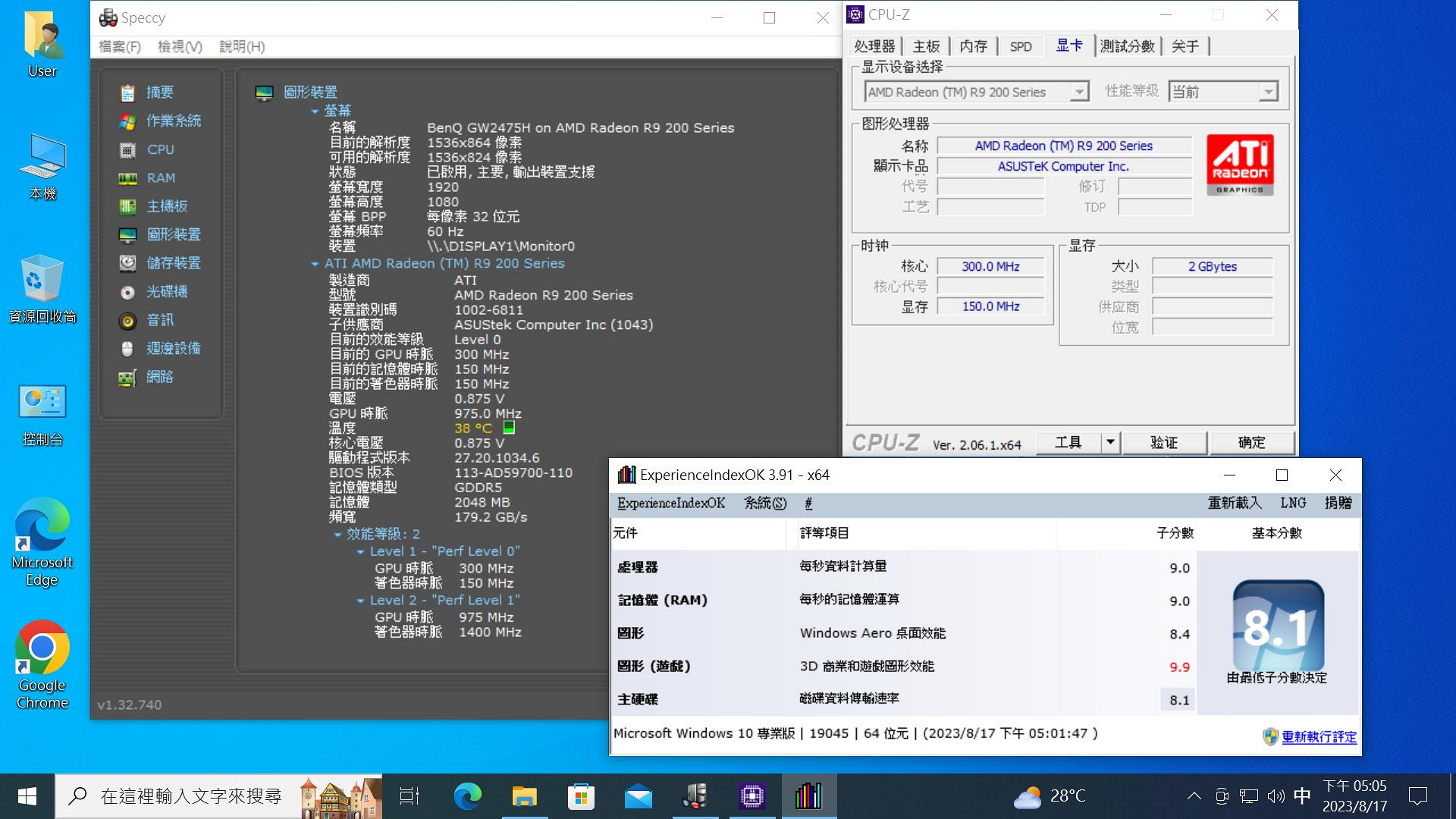The width and height of the screenshot is (1456, 819).
Task: Open the User folder on the desktop
Action: 42,44
